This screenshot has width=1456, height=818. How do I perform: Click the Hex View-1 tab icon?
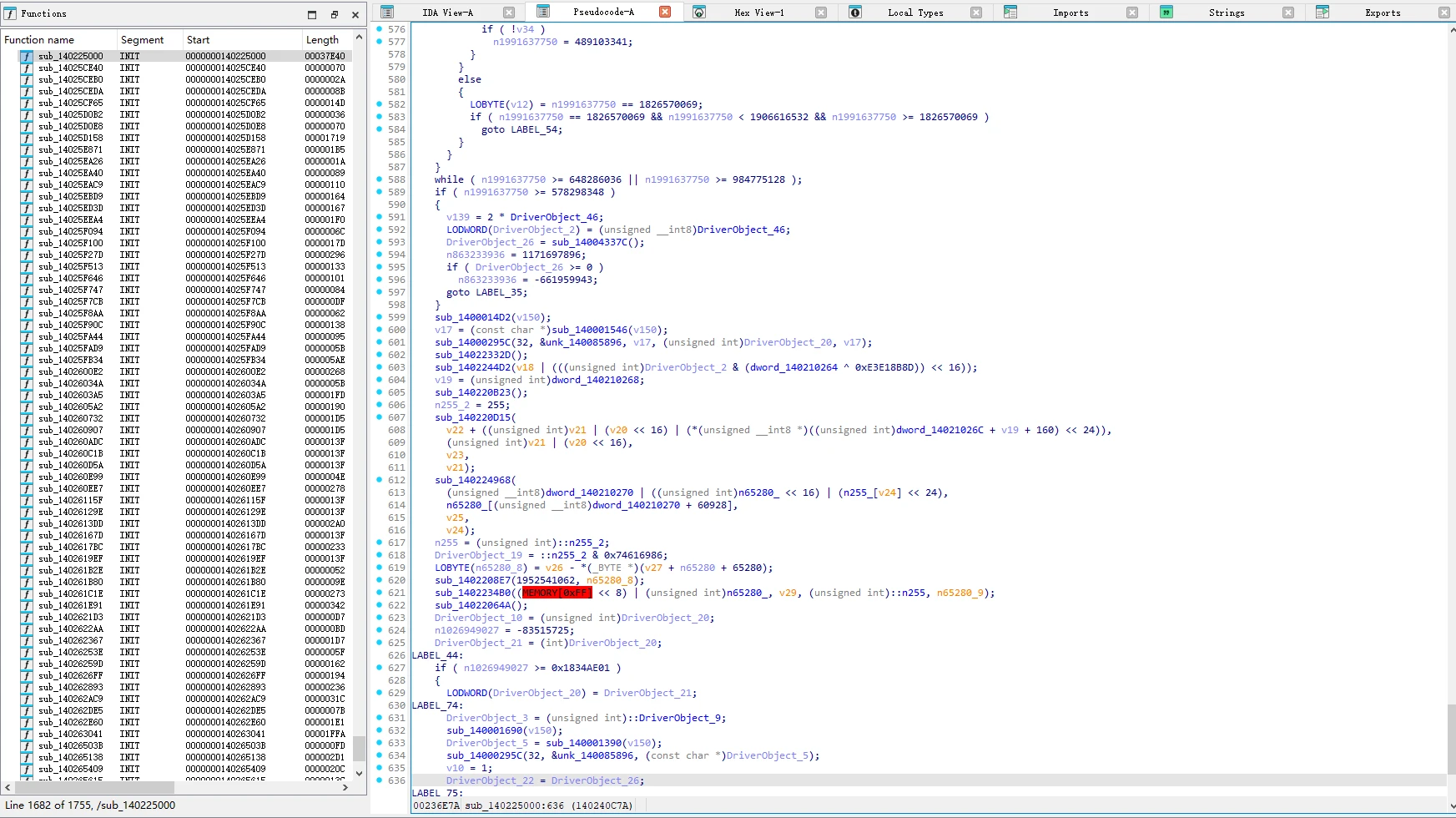pos(699,12)
